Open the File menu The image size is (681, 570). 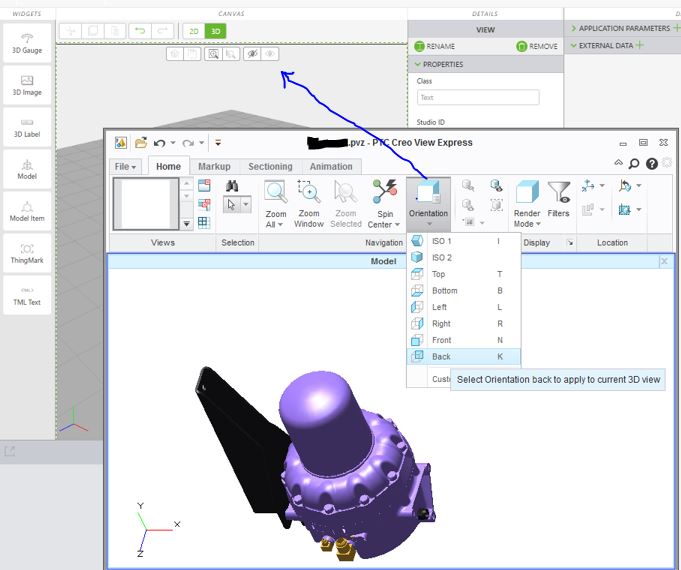click(125, 166)
